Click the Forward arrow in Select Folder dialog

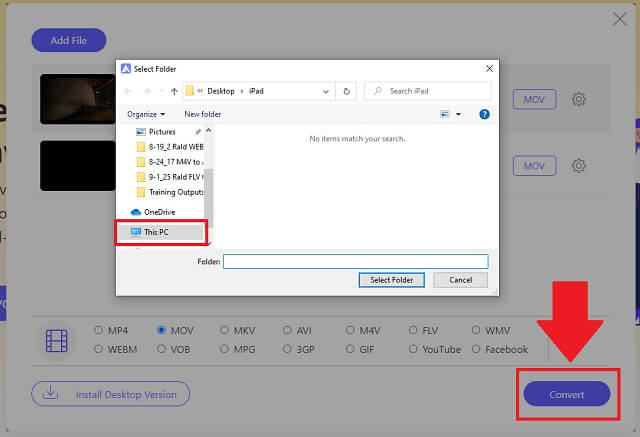147,91
